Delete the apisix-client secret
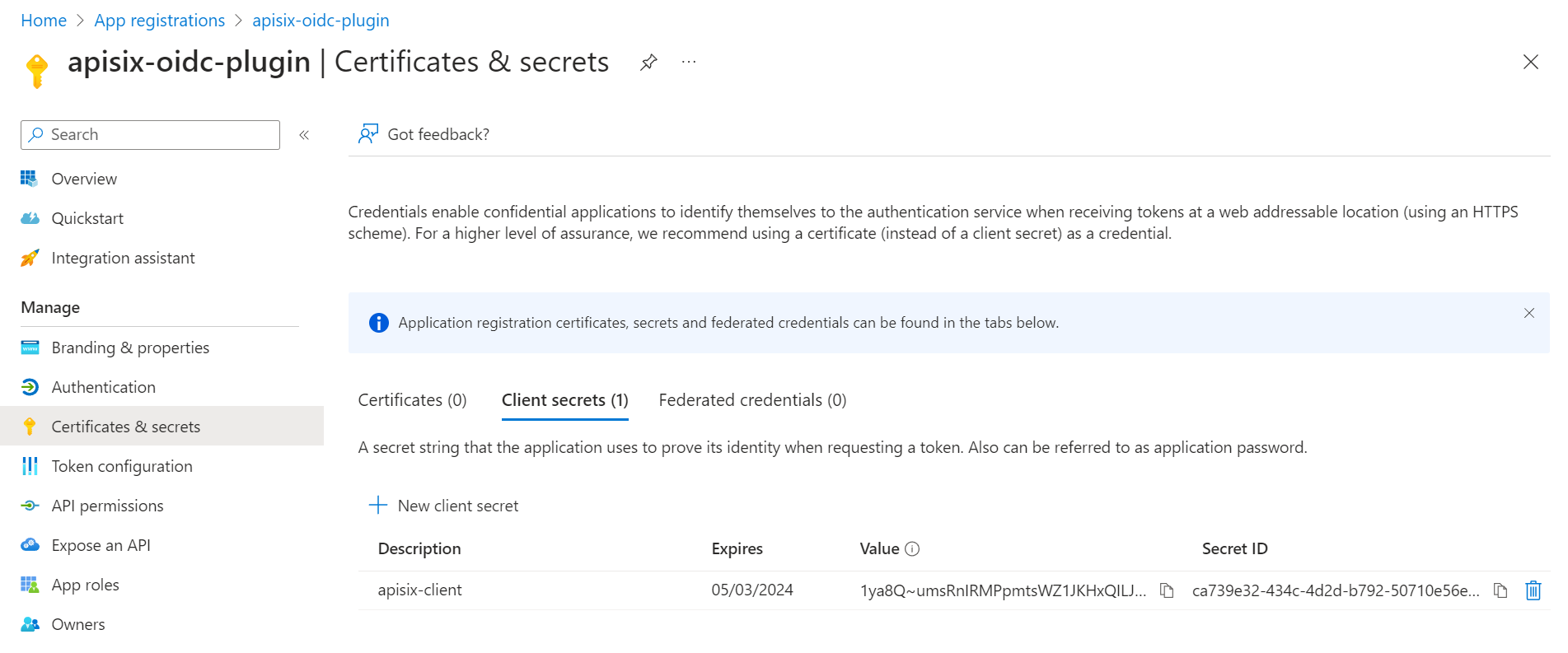1568x653 pixels. [x=1533, y=590]
